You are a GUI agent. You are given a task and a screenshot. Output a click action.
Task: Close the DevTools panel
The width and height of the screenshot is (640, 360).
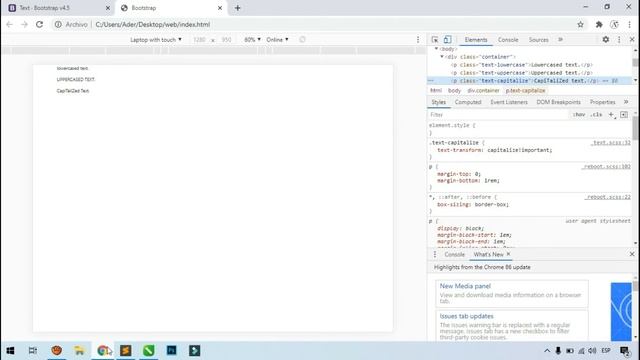point(632,40)
